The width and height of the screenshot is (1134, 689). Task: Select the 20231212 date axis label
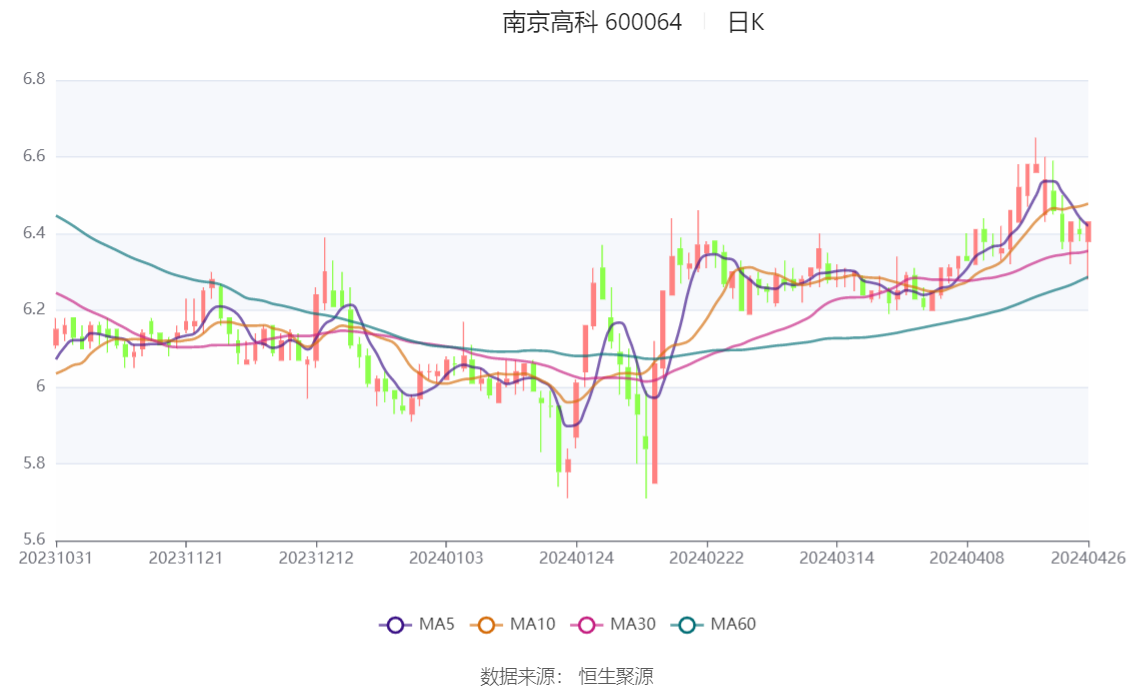click(316, 558)
